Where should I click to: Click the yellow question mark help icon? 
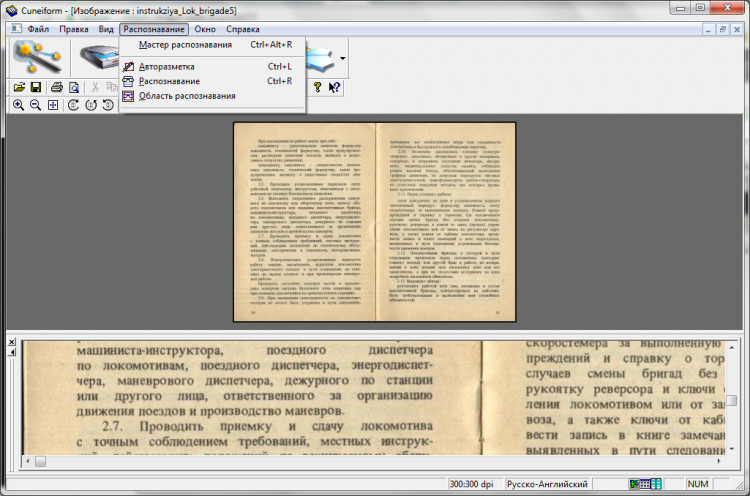point(317,87)
